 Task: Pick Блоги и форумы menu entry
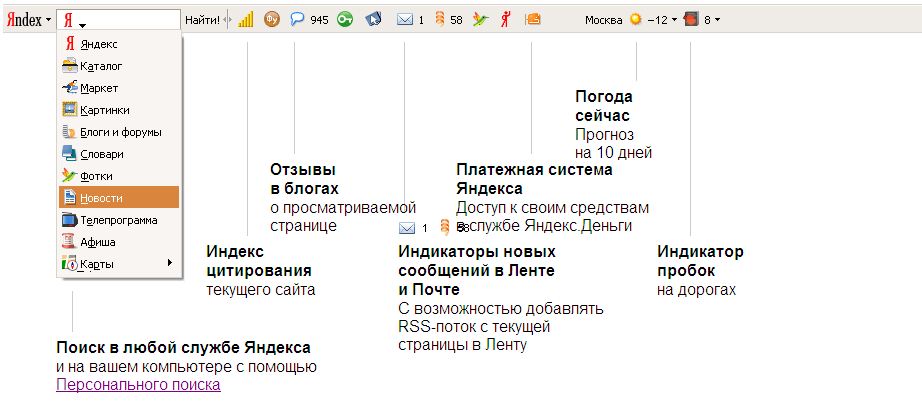(x=119, y=132)
